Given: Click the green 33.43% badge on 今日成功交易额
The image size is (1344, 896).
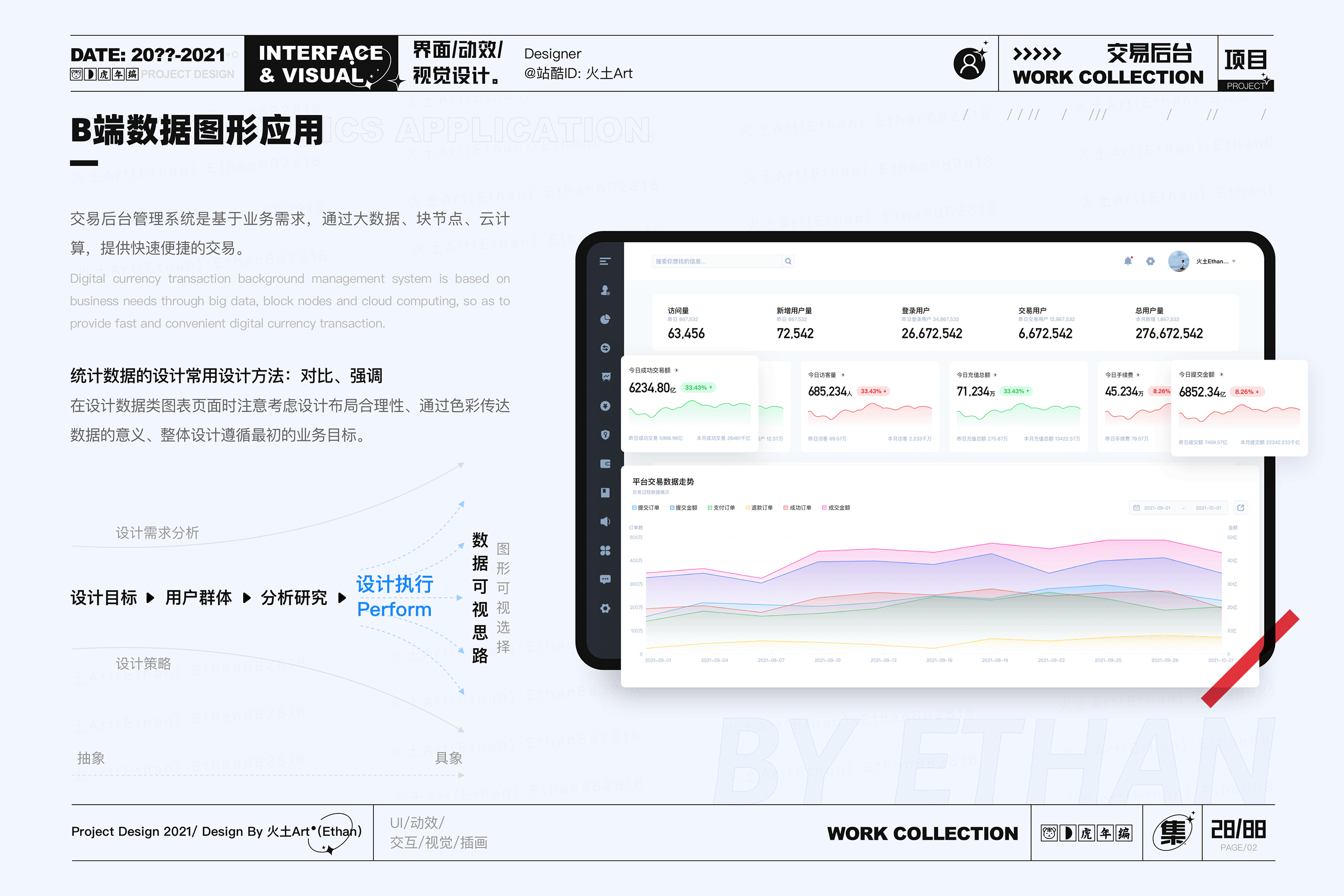Looking at the screenshot, I should point(698,387).
